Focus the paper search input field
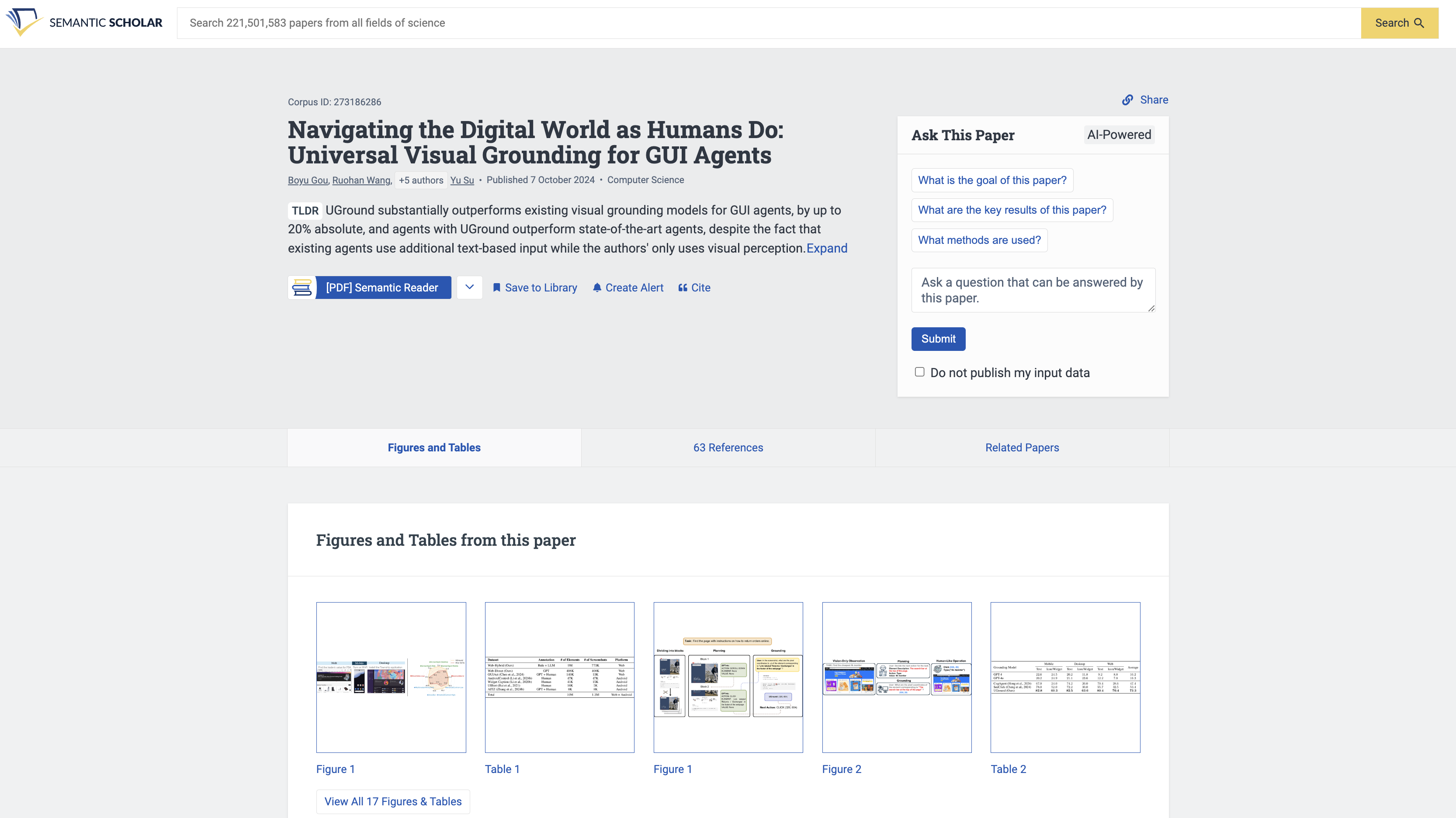Screen dimensions: 1456x818 [769, 23]
